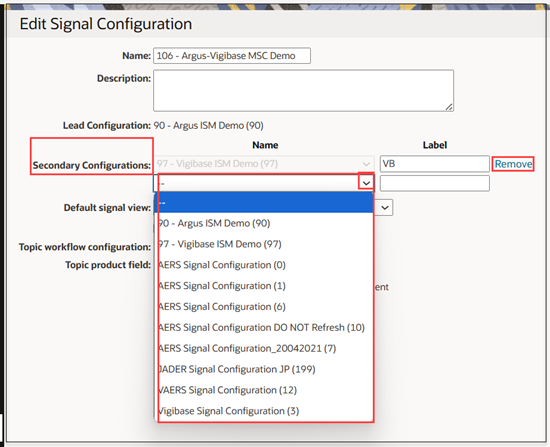Click the Topic product field label
Viewport: 550px width, 447px height.
(108, 265)
